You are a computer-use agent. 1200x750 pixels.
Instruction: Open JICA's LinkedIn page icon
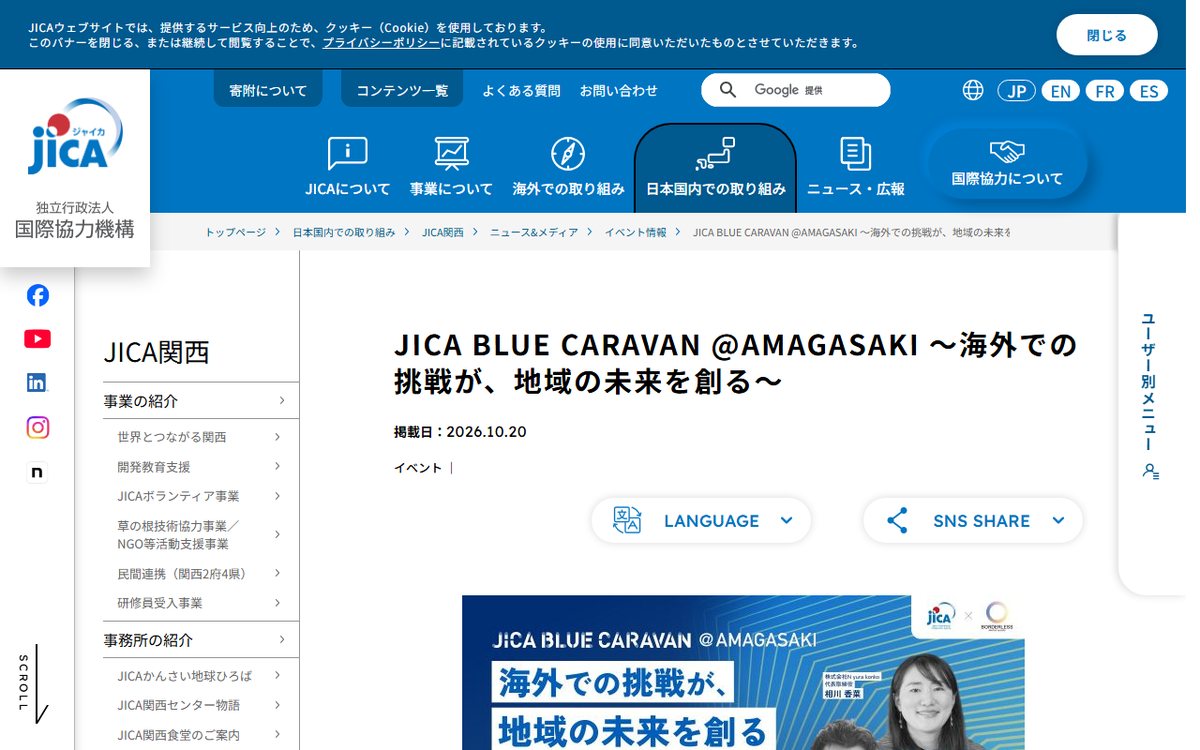click(37, 383)
